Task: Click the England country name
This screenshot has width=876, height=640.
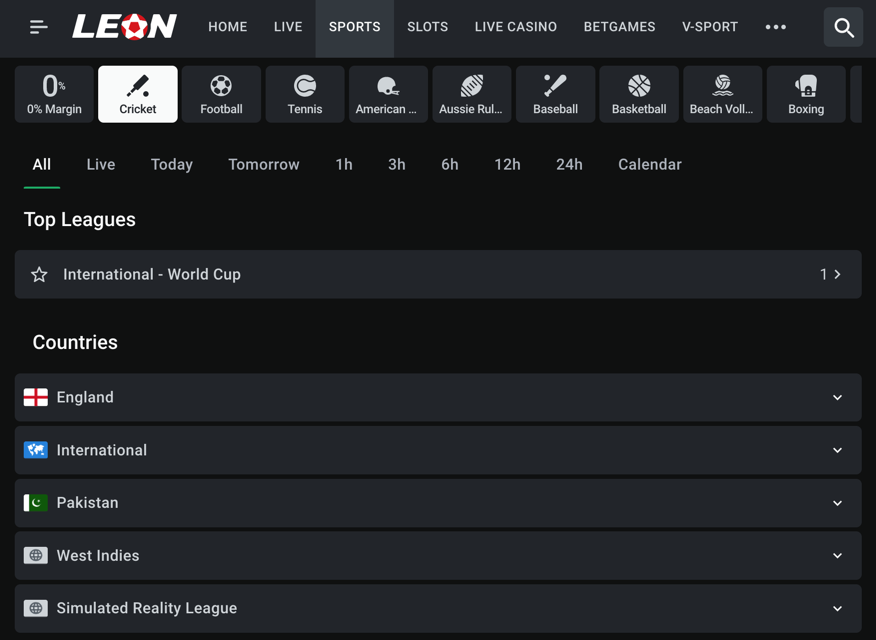Action: pyautogui.click(x=85, y=397)
